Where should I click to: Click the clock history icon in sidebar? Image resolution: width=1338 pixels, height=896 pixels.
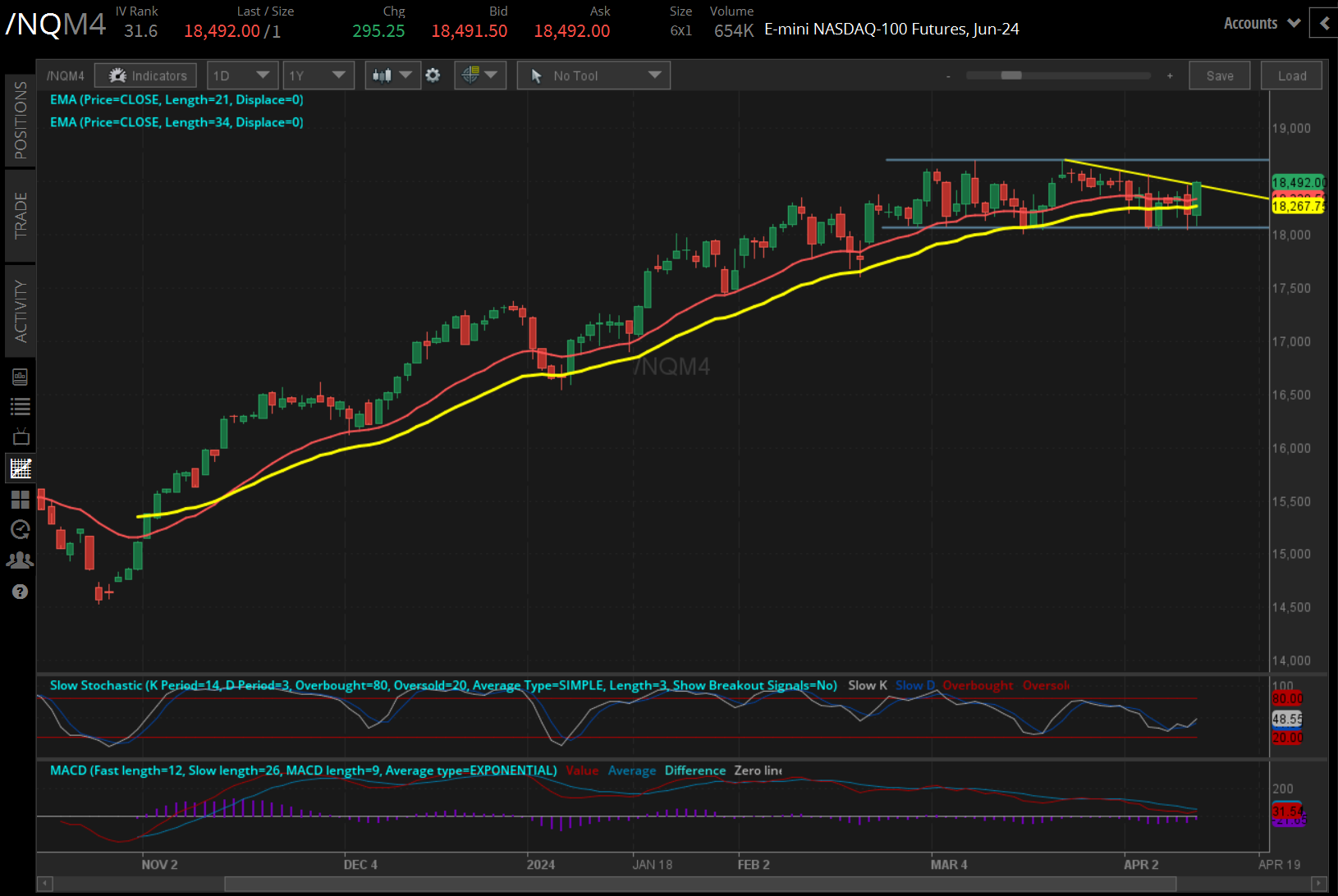point(21,530)
